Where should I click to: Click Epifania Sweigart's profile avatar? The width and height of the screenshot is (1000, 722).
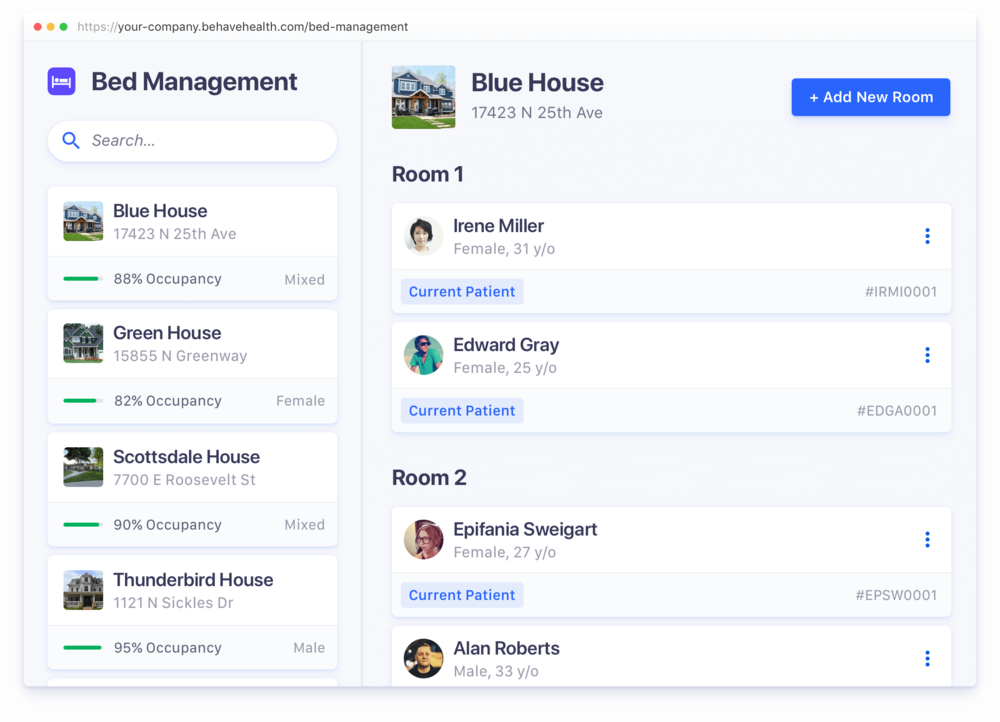pyautogui.click(x=423, y=540)
